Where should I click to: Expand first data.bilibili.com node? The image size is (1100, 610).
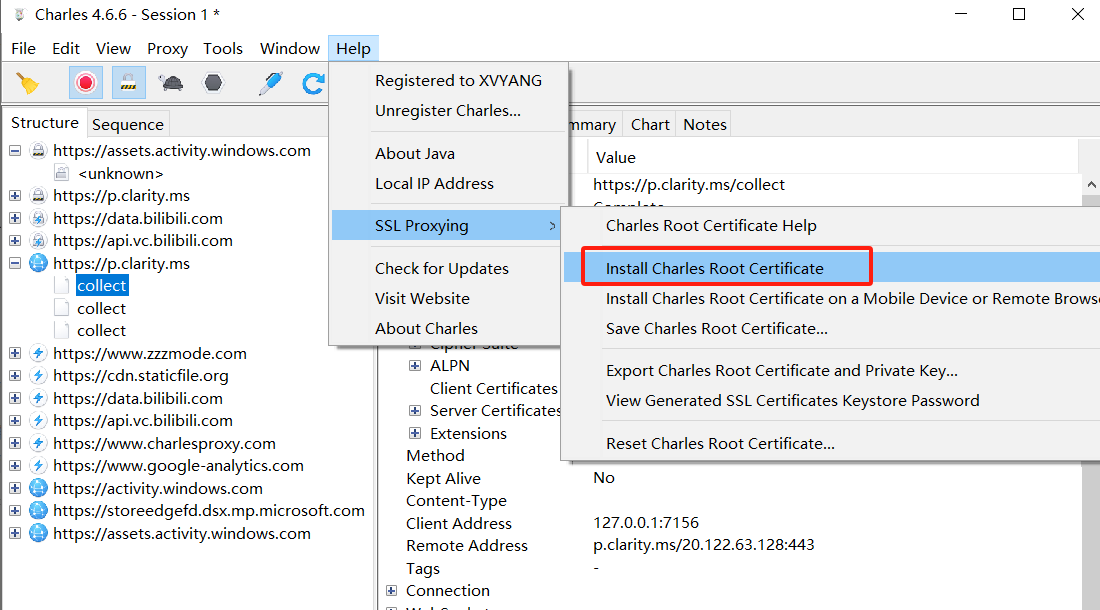click(15, 218)
